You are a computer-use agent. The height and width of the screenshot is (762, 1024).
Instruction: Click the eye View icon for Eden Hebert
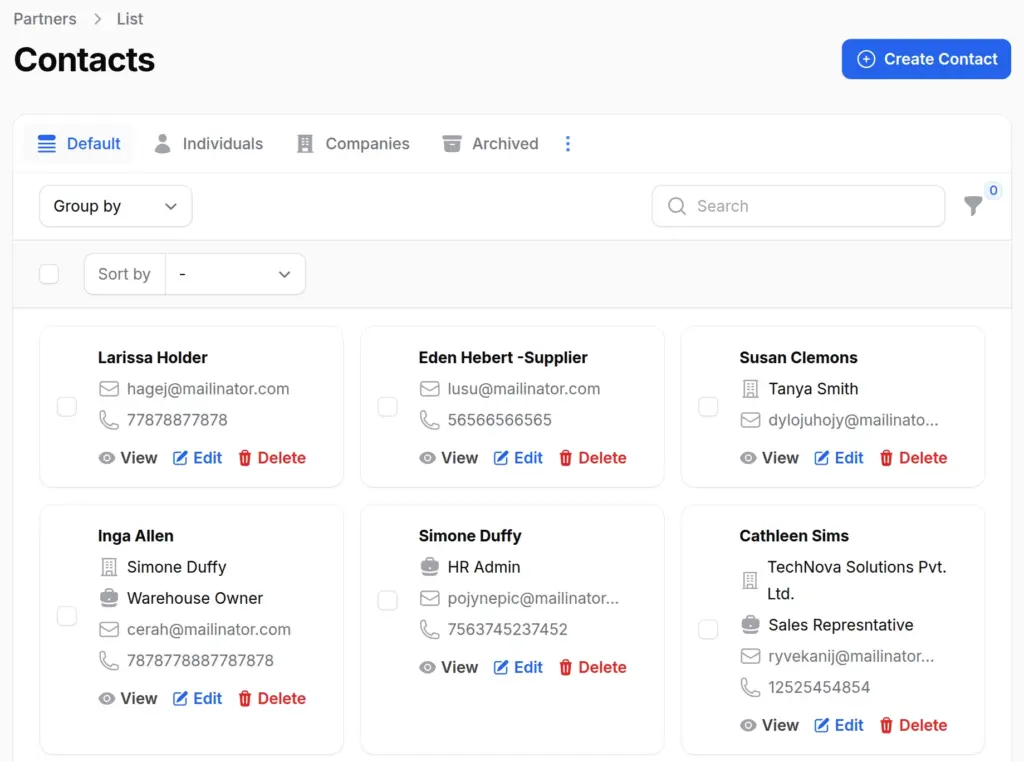click(427, 458)
